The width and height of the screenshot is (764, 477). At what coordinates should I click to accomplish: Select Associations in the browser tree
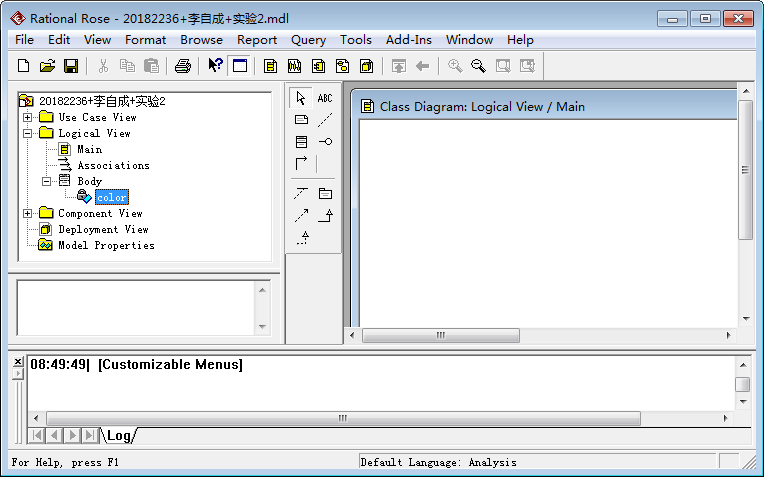(113, 165)
